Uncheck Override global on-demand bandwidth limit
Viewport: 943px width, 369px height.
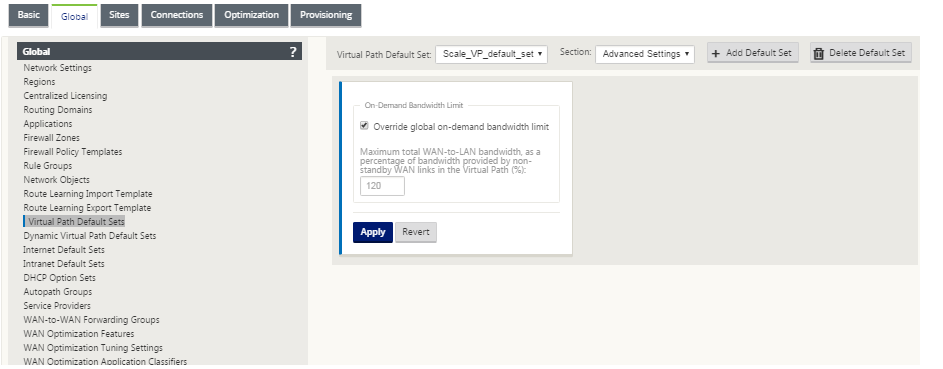coord(364,126)
